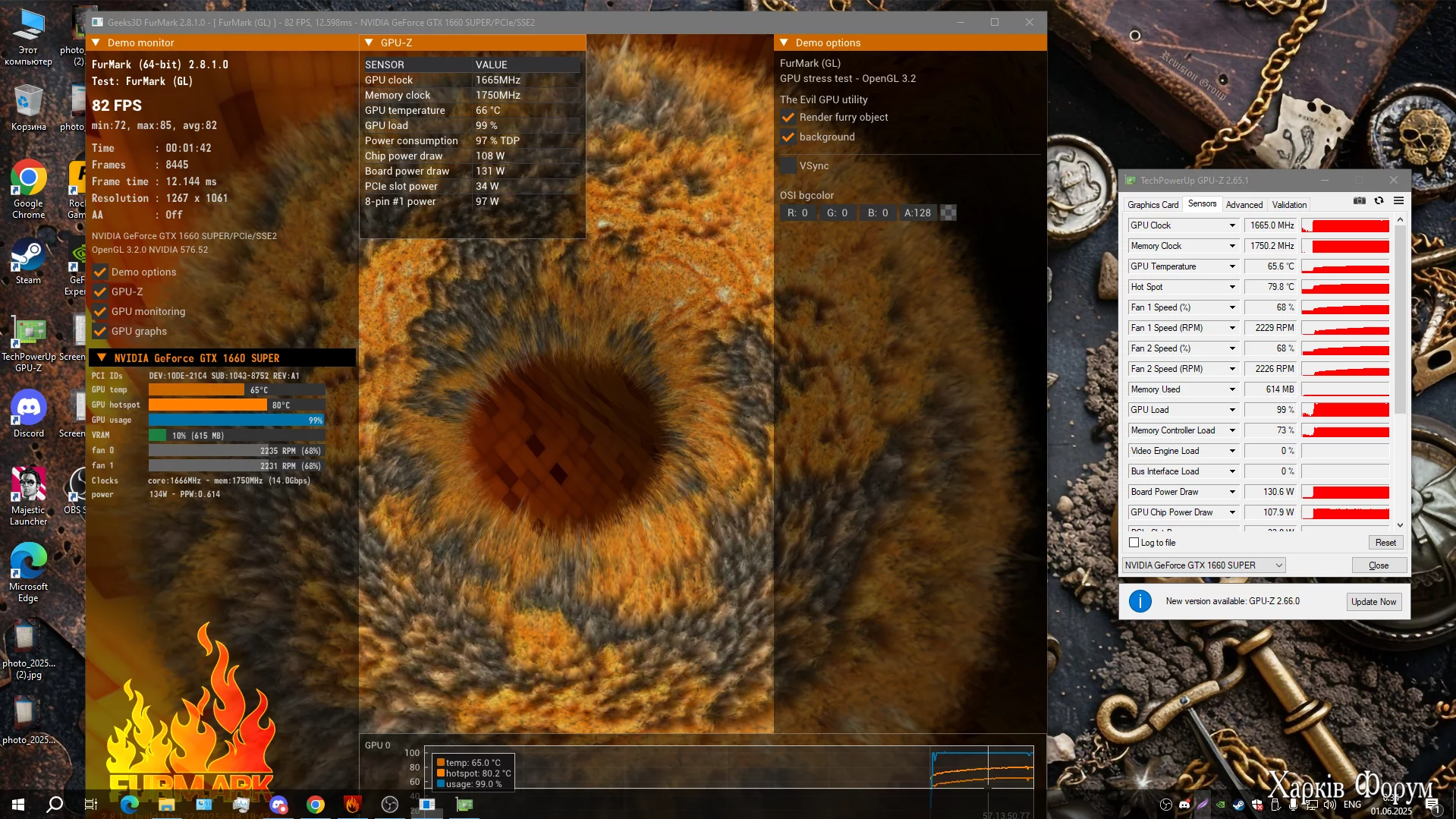Open the GPU Clock sensor dropdown
The height and width of the screenshot is (819, 1456).
(x=1232, y=225)
